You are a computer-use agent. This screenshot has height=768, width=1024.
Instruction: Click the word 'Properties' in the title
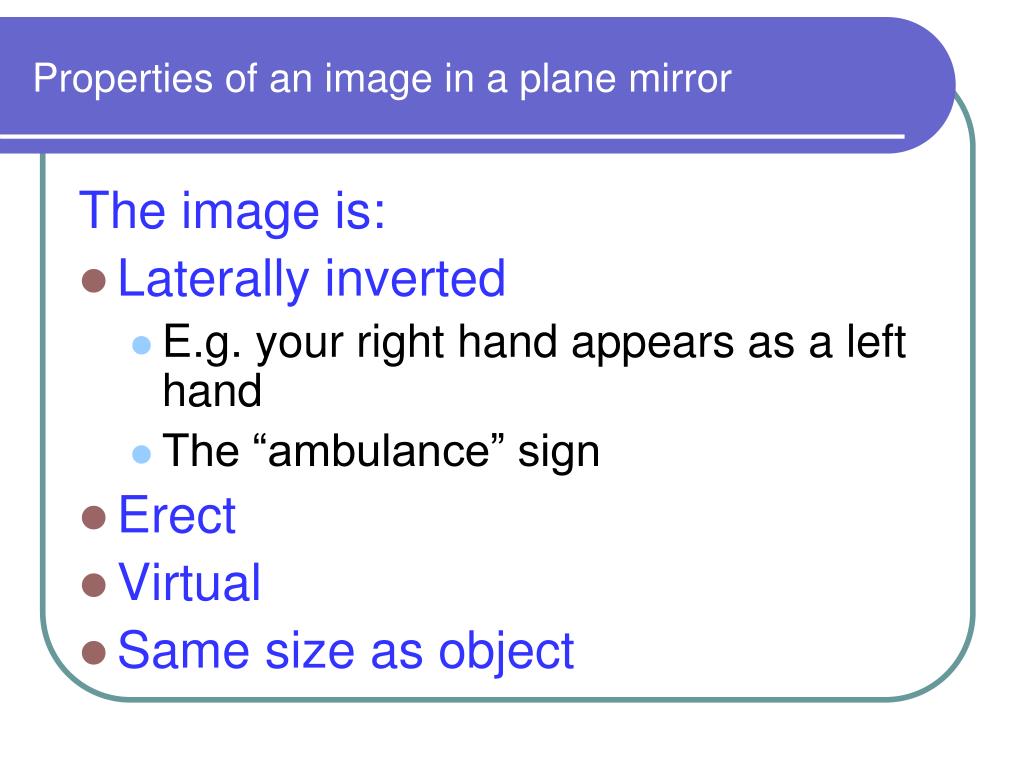point(123,80)
